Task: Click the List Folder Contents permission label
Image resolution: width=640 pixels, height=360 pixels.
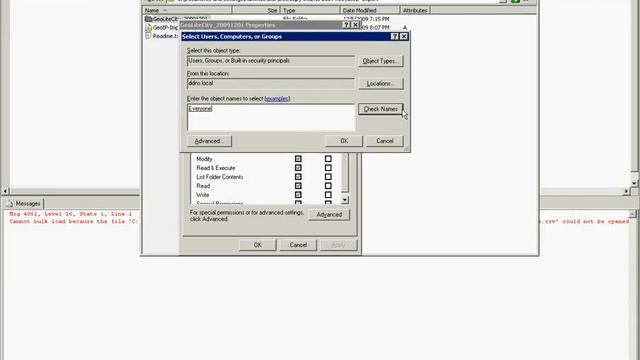Action: click(x=220, y=177)
